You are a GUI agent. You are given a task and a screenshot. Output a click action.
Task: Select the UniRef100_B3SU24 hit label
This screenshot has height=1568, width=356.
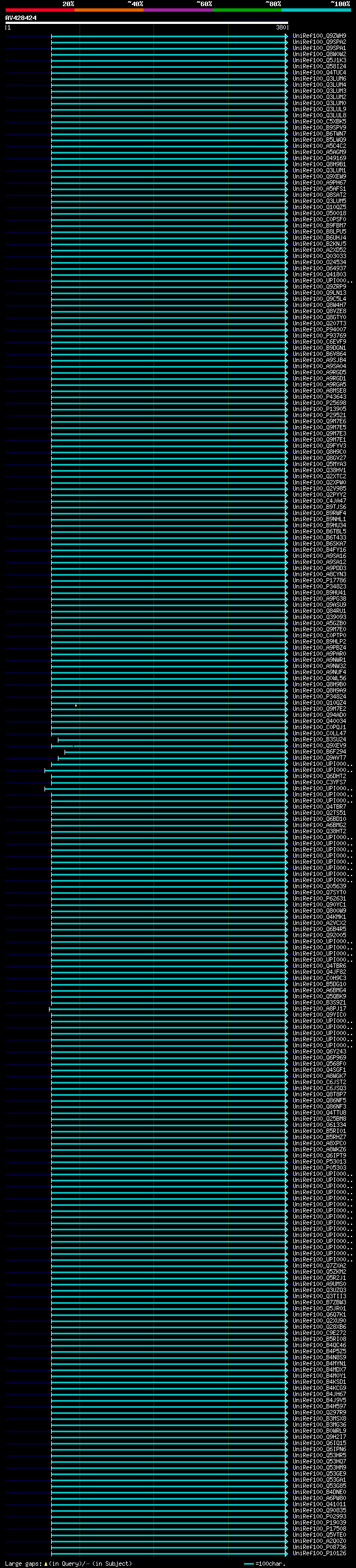point(319,740)
